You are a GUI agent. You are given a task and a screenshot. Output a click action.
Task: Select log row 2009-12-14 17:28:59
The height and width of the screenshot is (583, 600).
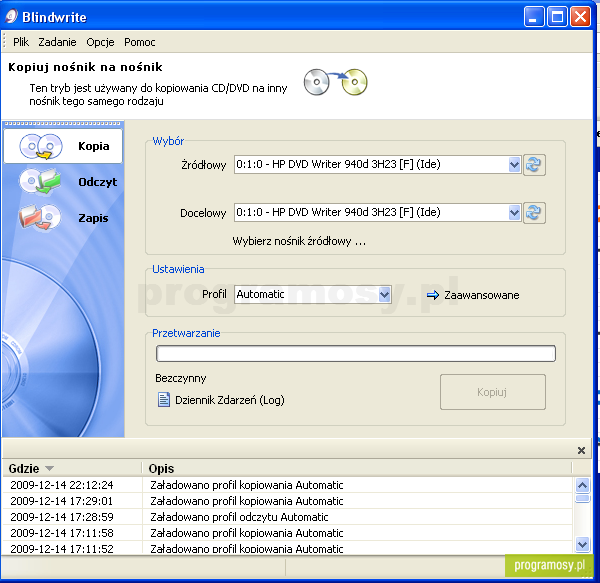(287, 517)
